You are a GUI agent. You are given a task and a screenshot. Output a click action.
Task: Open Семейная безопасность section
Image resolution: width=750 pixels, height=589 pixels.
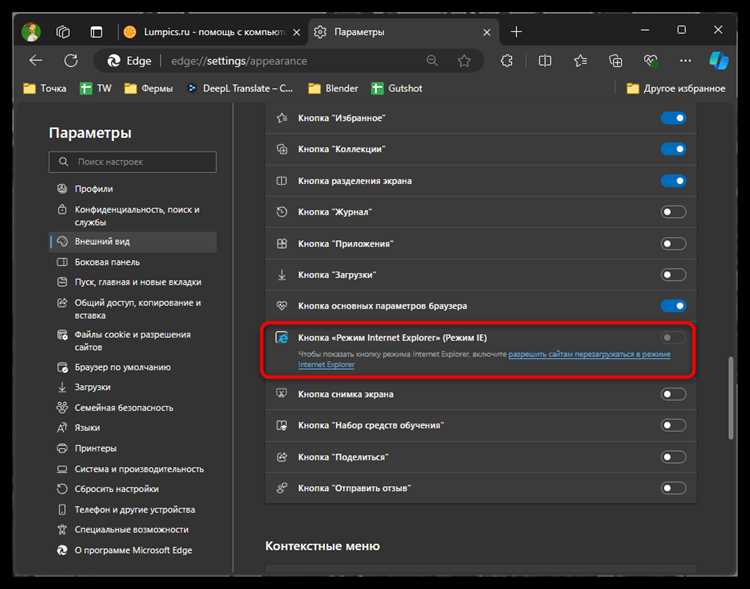132,408
